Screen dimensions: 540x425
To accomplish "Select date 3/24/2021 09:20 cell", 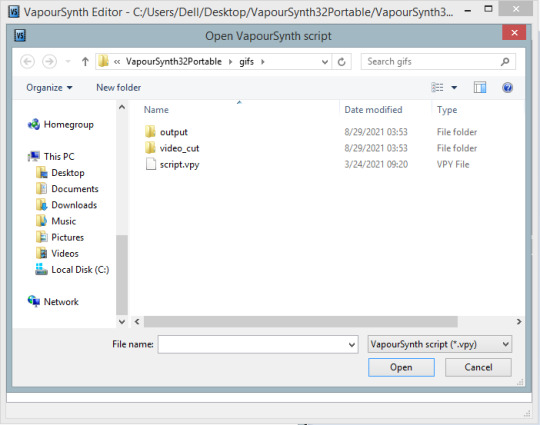I will (376, 164).
